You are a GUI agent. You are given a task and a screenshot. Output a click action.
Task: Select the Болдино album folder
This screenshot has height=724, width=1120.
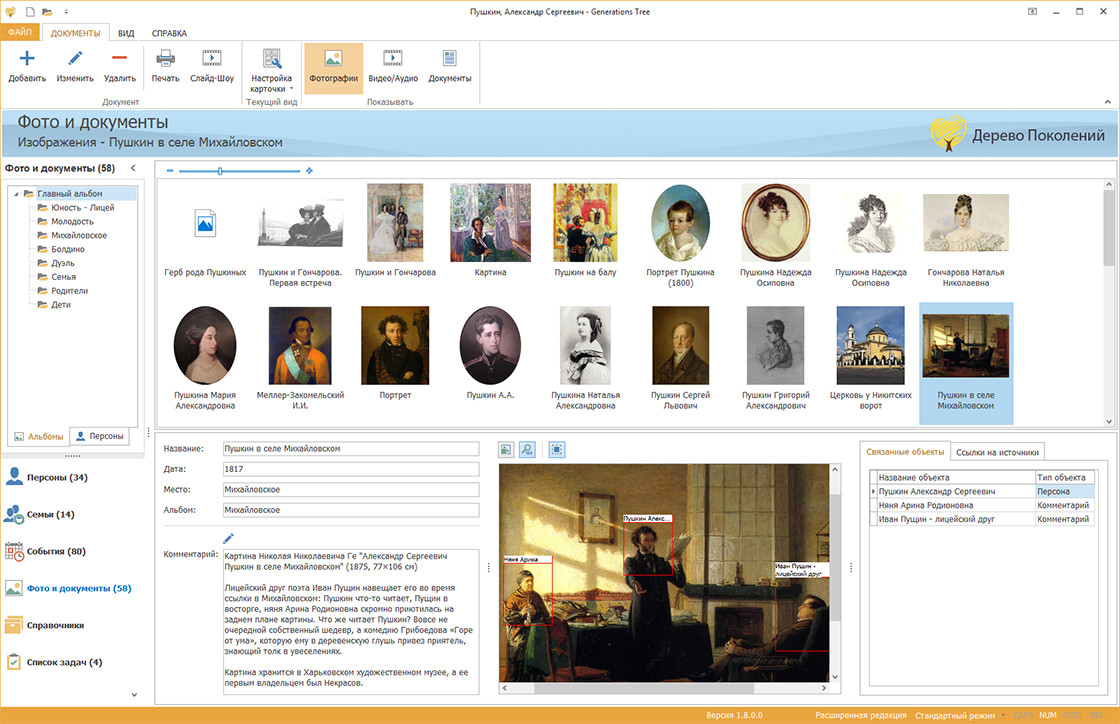pyautogui.click(x=67, y=249)
